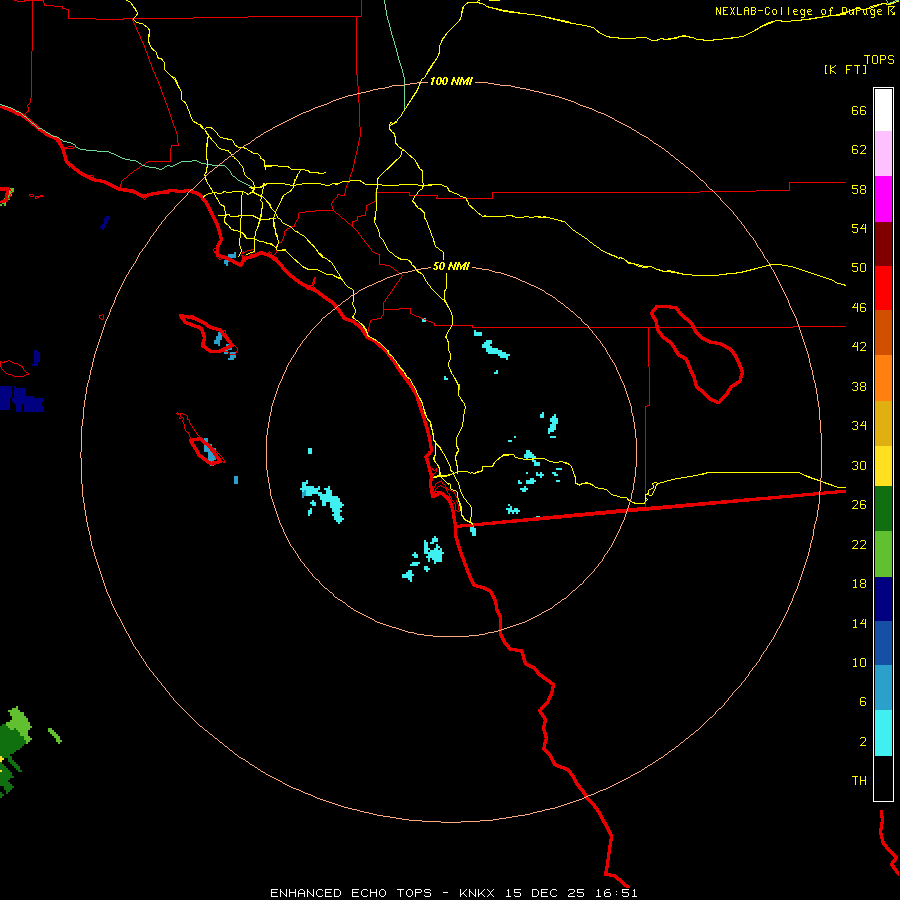Screen dimensions: 900x900
Task: Click the "26" legend value
Action: (x=859, y=505)
